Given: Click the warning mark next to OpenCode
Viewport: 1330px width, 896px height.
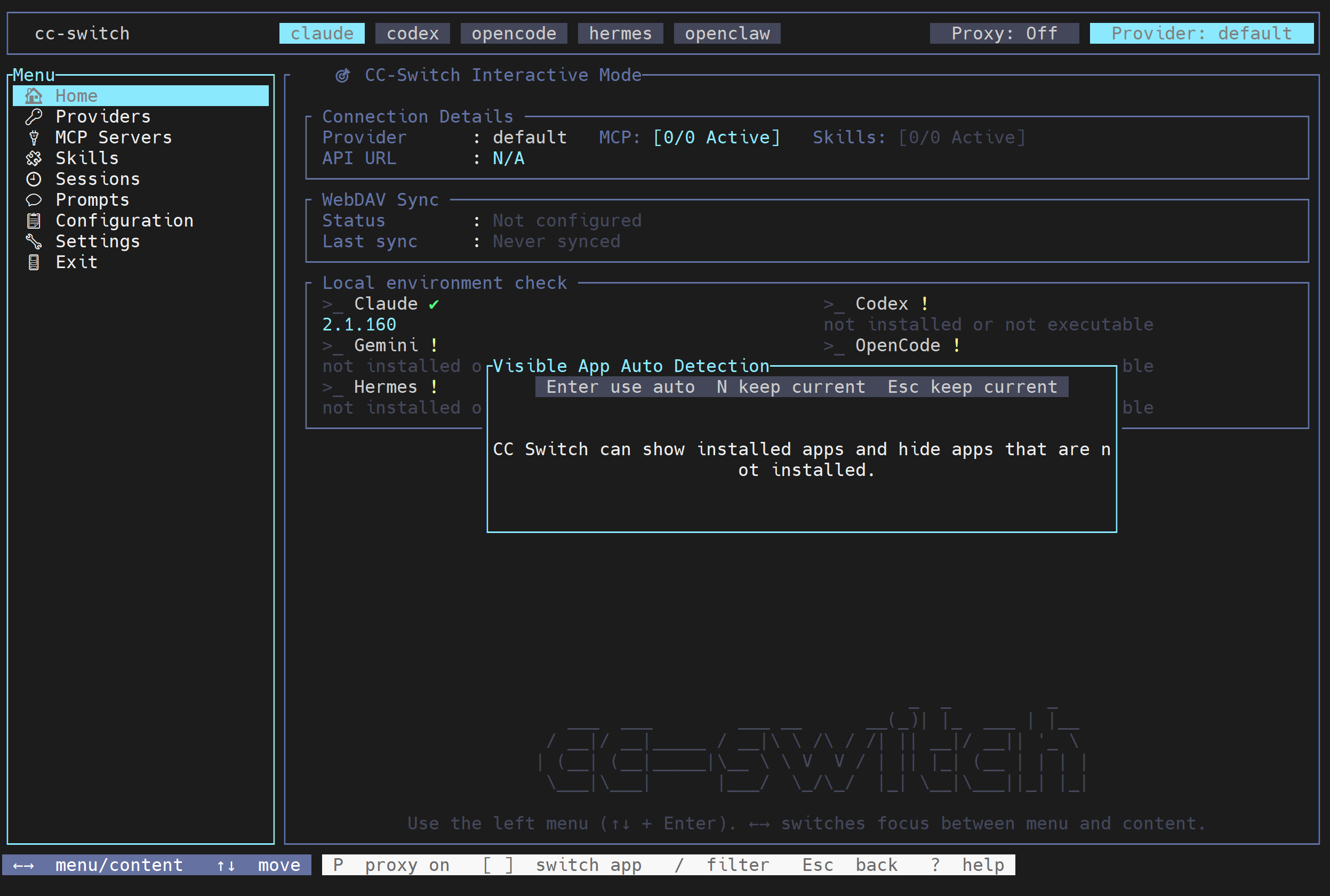Looking at the screenshot, I should click(x=956, y=346).
